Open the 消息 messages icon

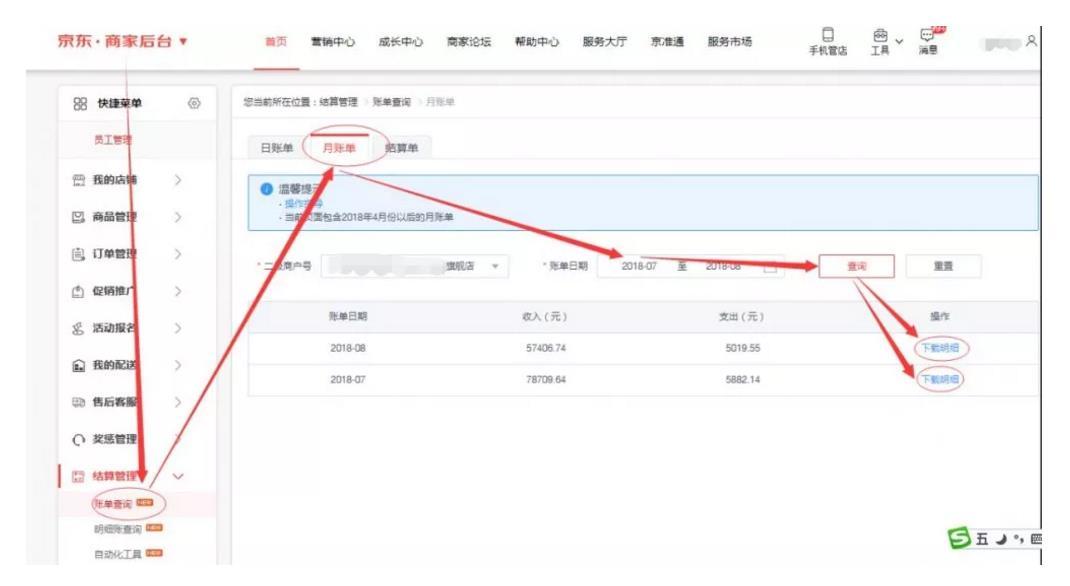tap(927, 35)
